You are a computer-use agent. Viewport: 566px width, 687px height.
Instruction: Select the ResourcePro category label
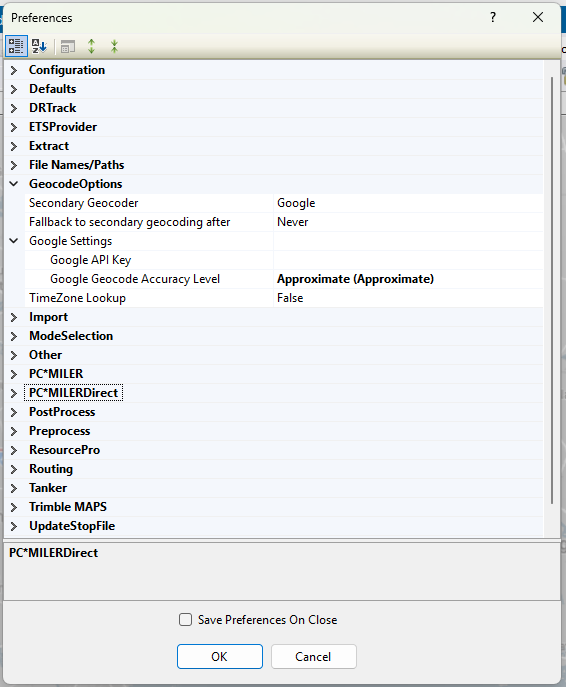[64, 450]
